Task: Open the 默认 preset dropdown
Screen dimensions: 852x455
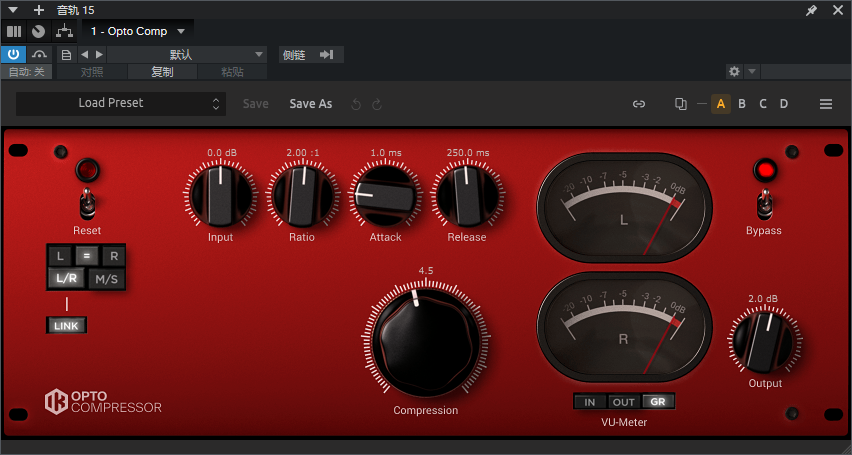Action: pyautogui.click(x=187, y=55)
